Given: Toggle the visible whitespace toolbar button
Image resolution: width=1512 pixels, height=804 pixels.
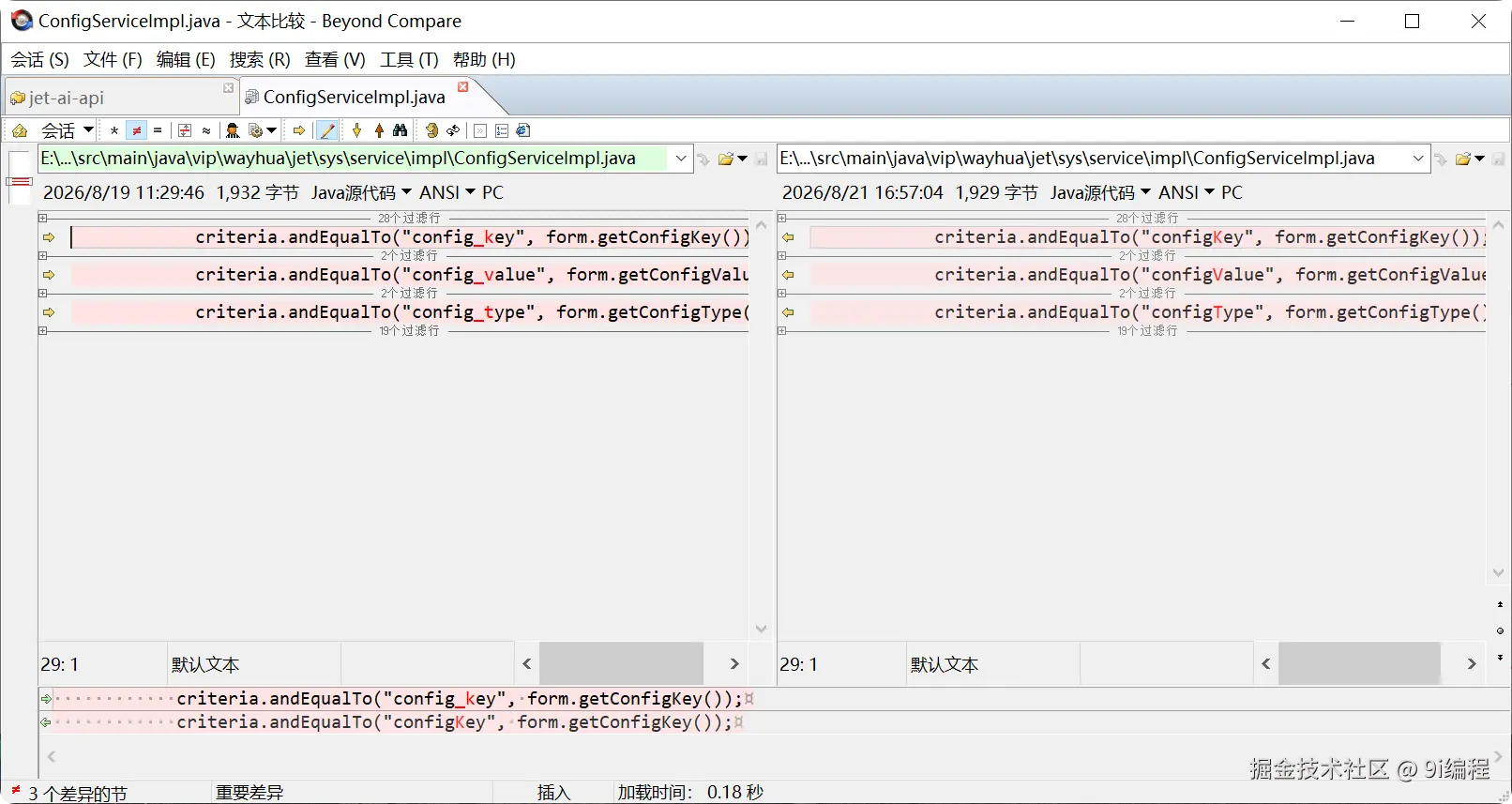Looking at the screenshot, I should click(x=480, y=130).
